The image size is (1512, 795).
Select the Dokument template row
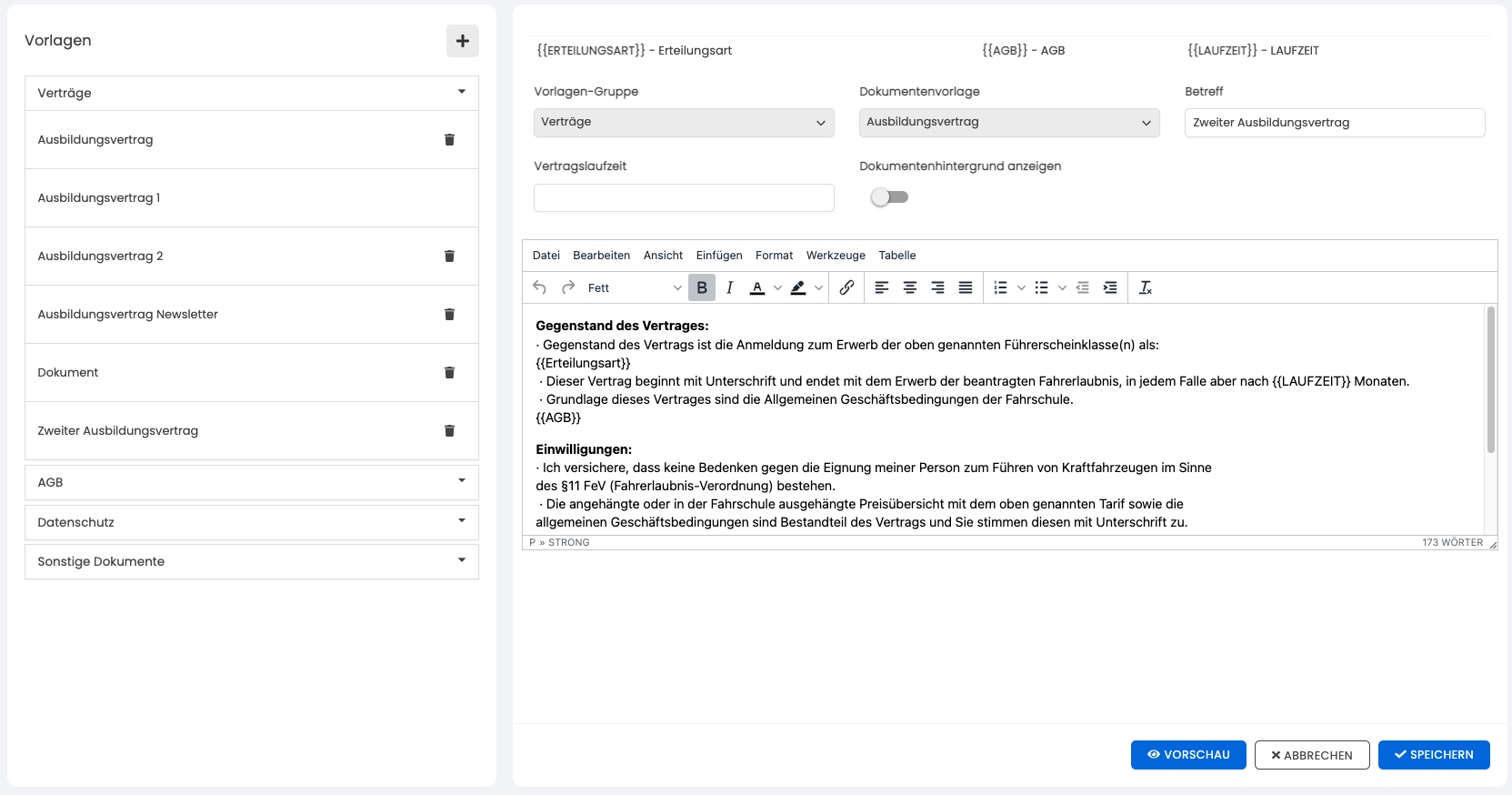pos(252,373)
